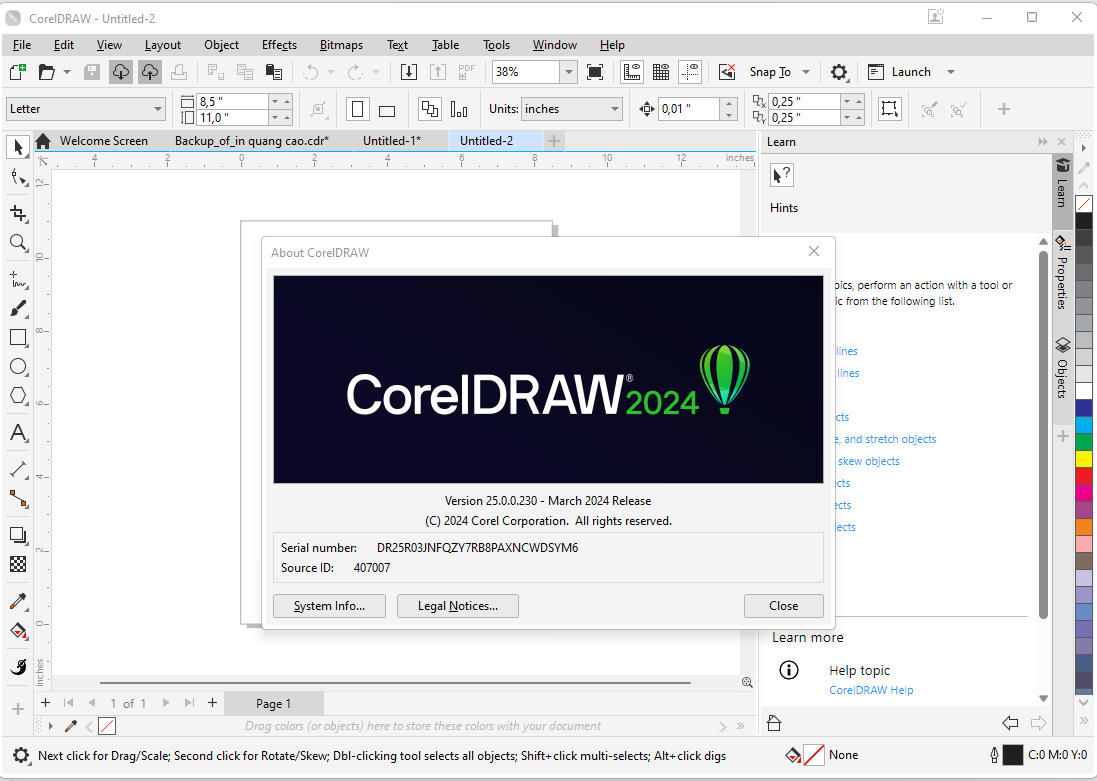Click the Hints pointer icon
This screenshot has height=781, width=1097.
pyautogui.click(x=781, y=175)
